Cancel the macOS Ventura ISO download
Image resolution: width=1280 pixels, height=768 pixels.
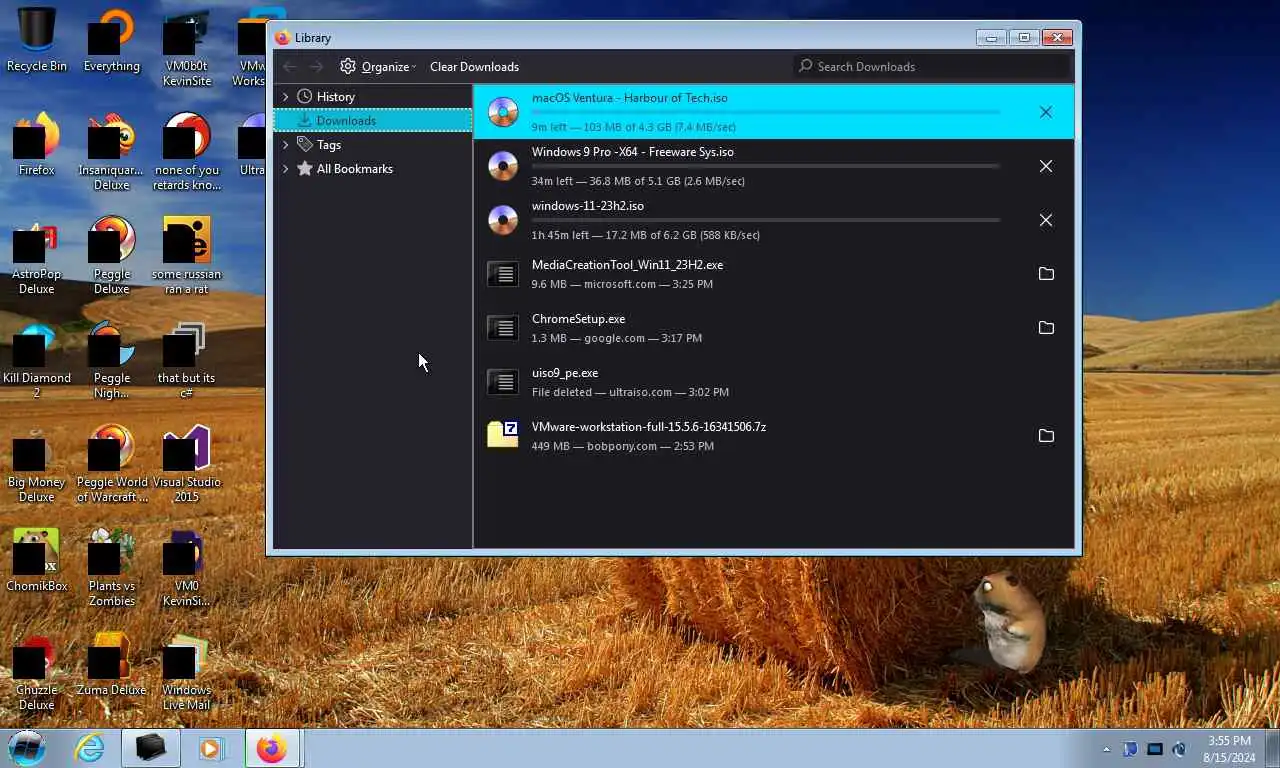1046,112
